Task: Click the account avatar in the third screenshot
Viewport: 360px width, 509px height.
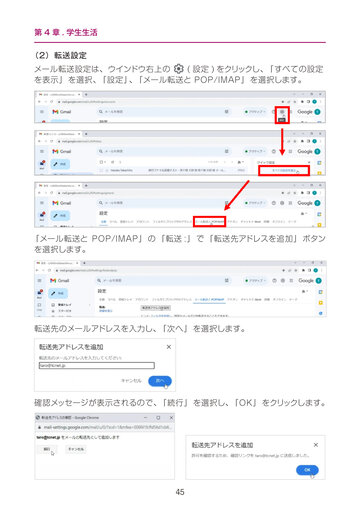Action: point(317,203)
